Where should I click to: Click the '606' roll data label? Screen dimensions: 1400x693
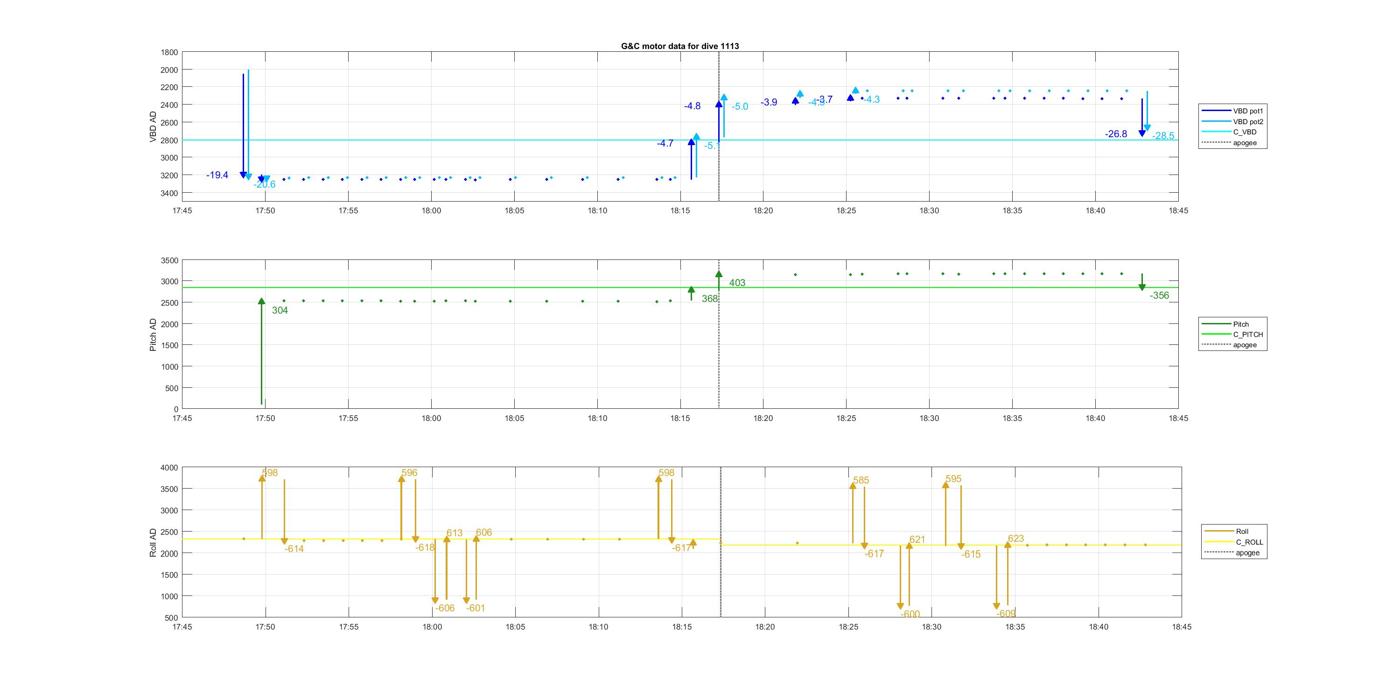tap(484, 533)
